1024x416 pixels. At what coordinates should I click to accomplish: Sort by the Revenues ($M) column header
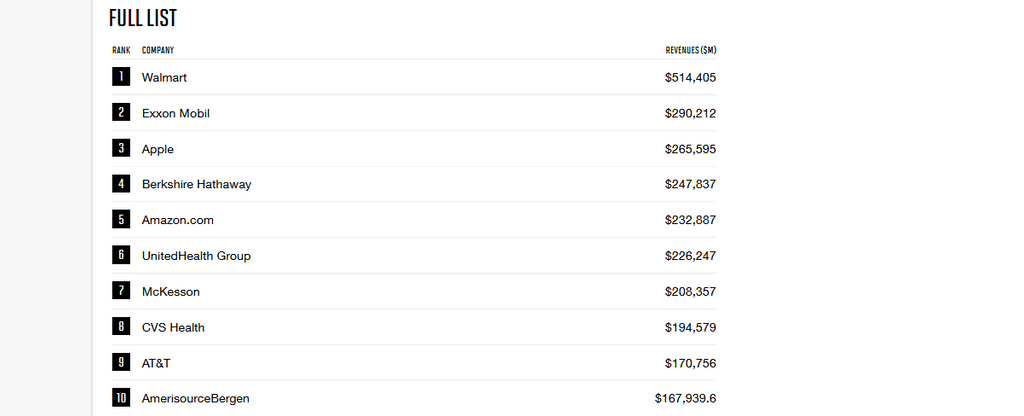tap(690, 50)
